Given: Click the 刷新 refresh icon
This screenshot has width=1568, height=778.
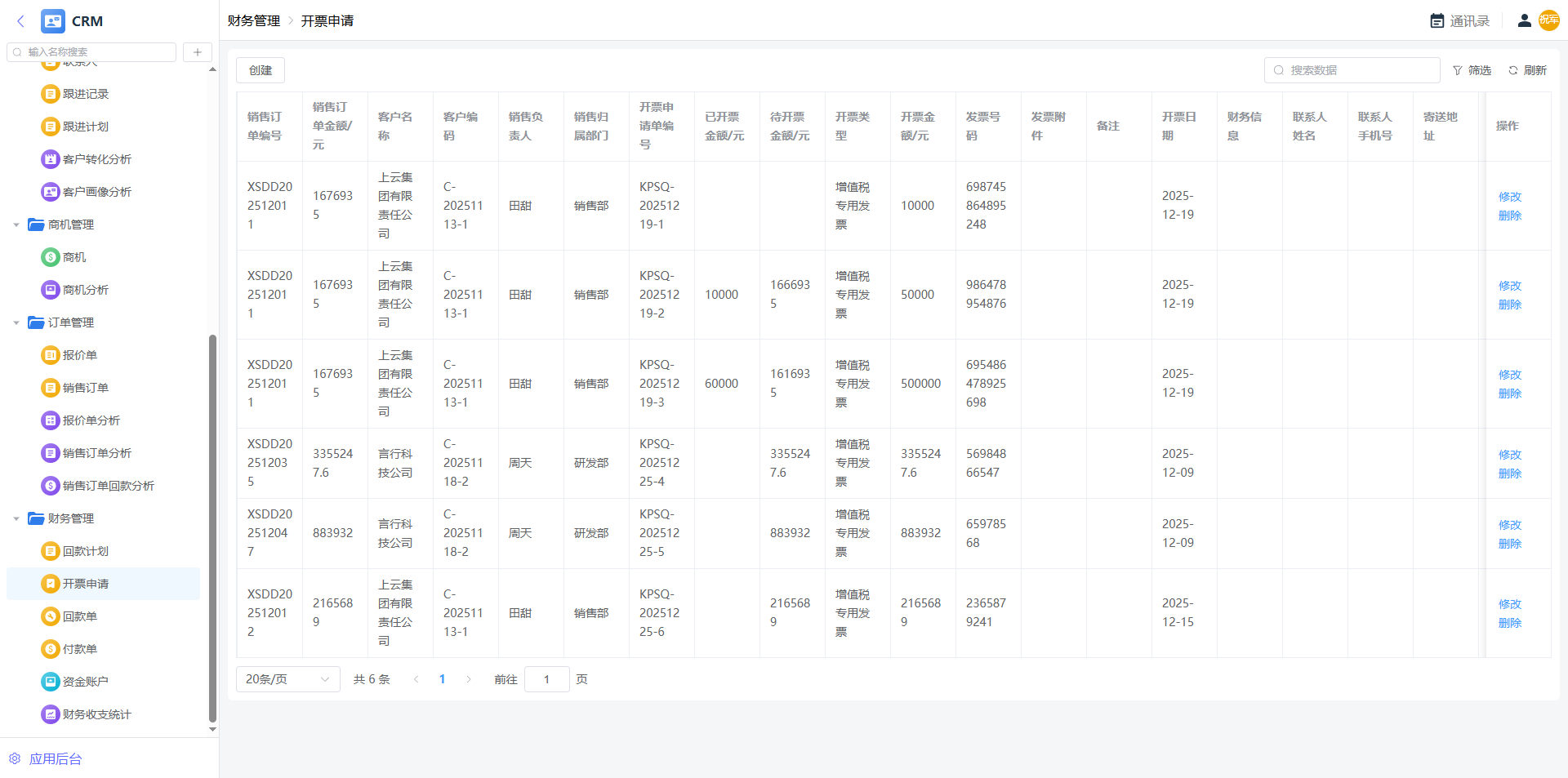Looking at the screenshot, I should (1513, 71).
